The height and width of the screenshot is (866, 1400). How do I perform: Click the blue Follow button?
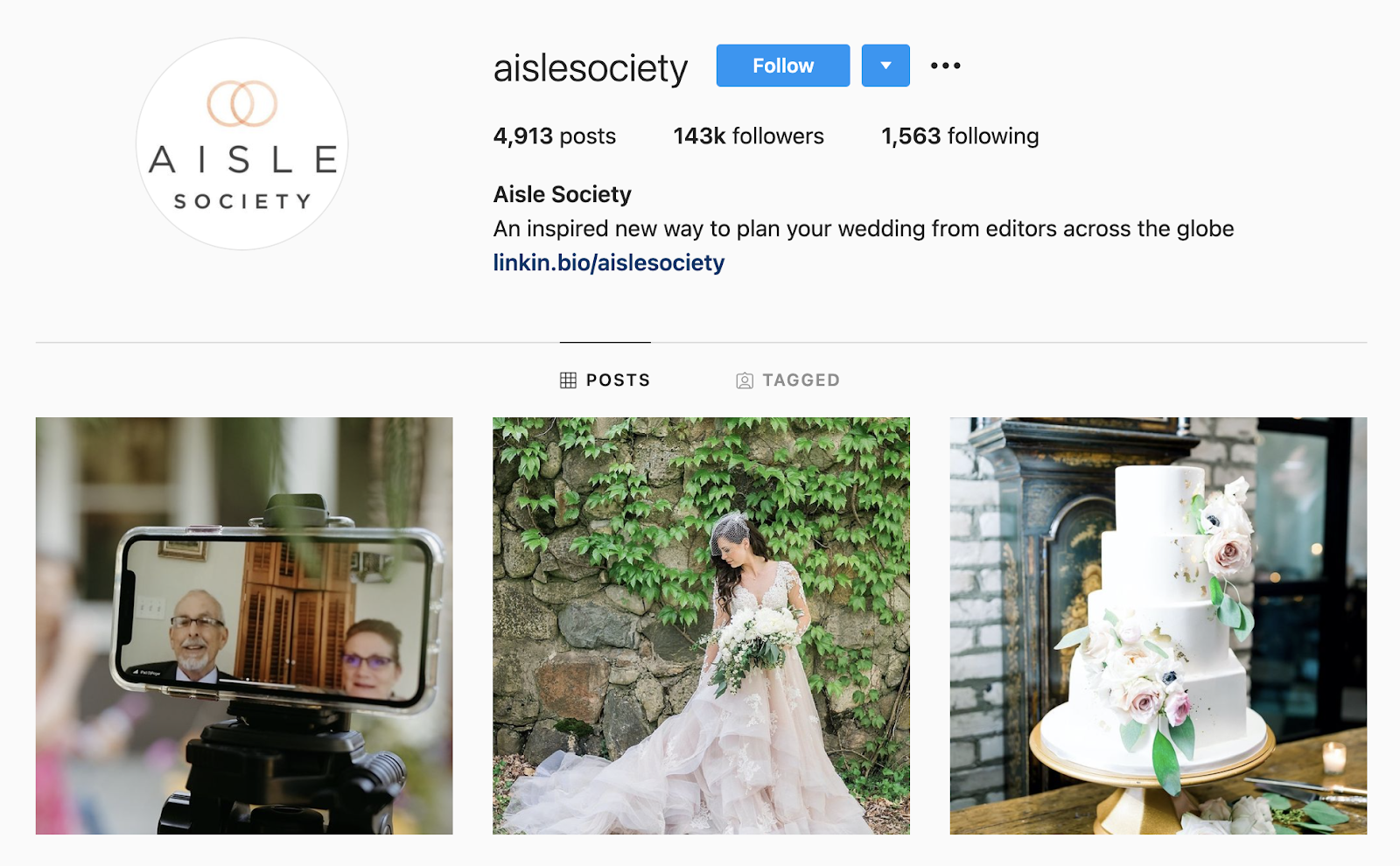tap(782, 66)
